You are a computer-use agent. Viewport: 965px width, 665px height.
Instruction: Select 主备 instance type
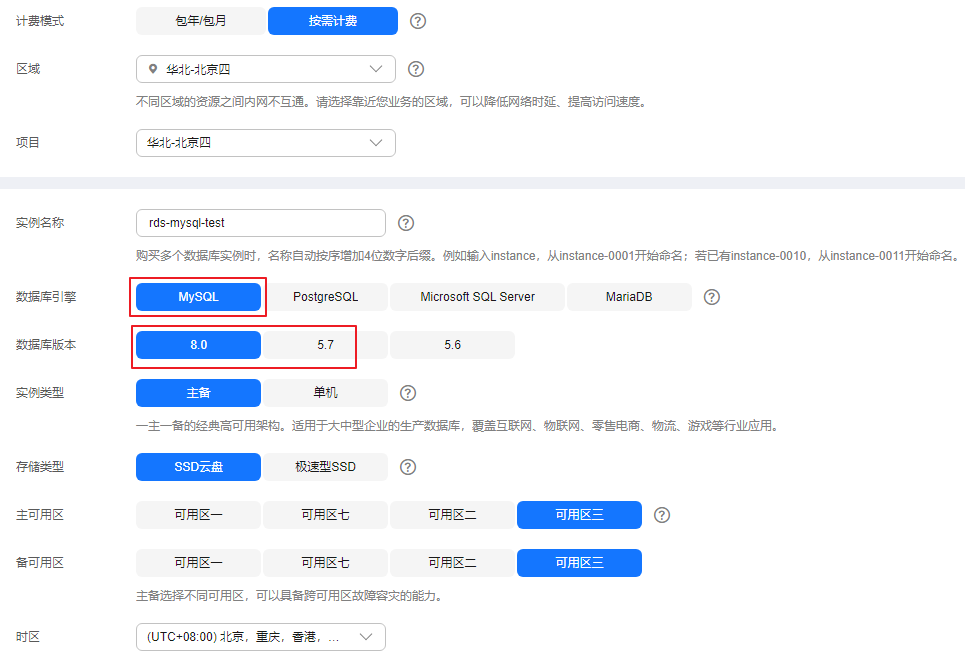coord(198,392)
